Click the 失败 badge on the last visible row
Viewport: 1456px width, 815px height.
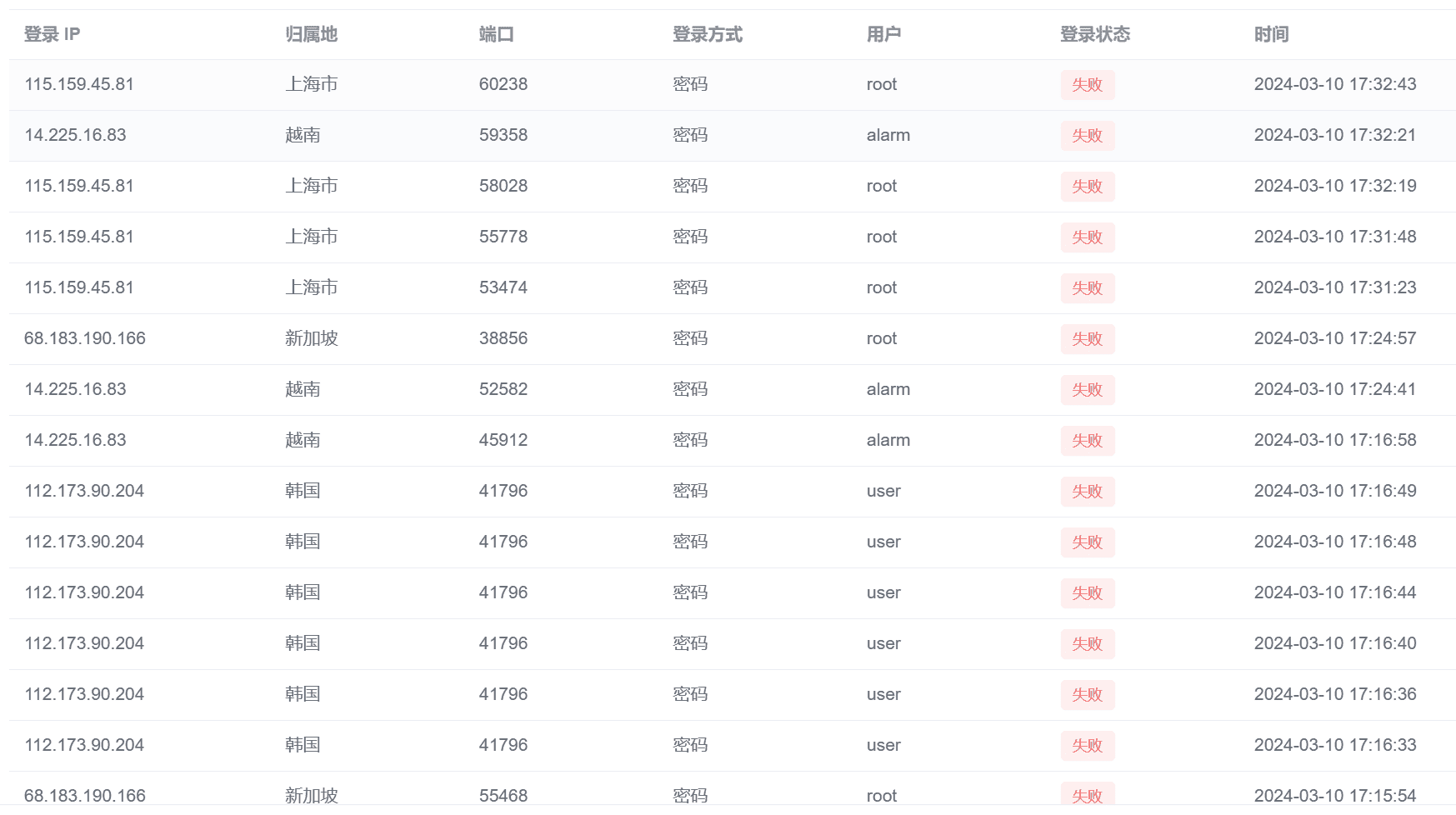click(1088, 796)
